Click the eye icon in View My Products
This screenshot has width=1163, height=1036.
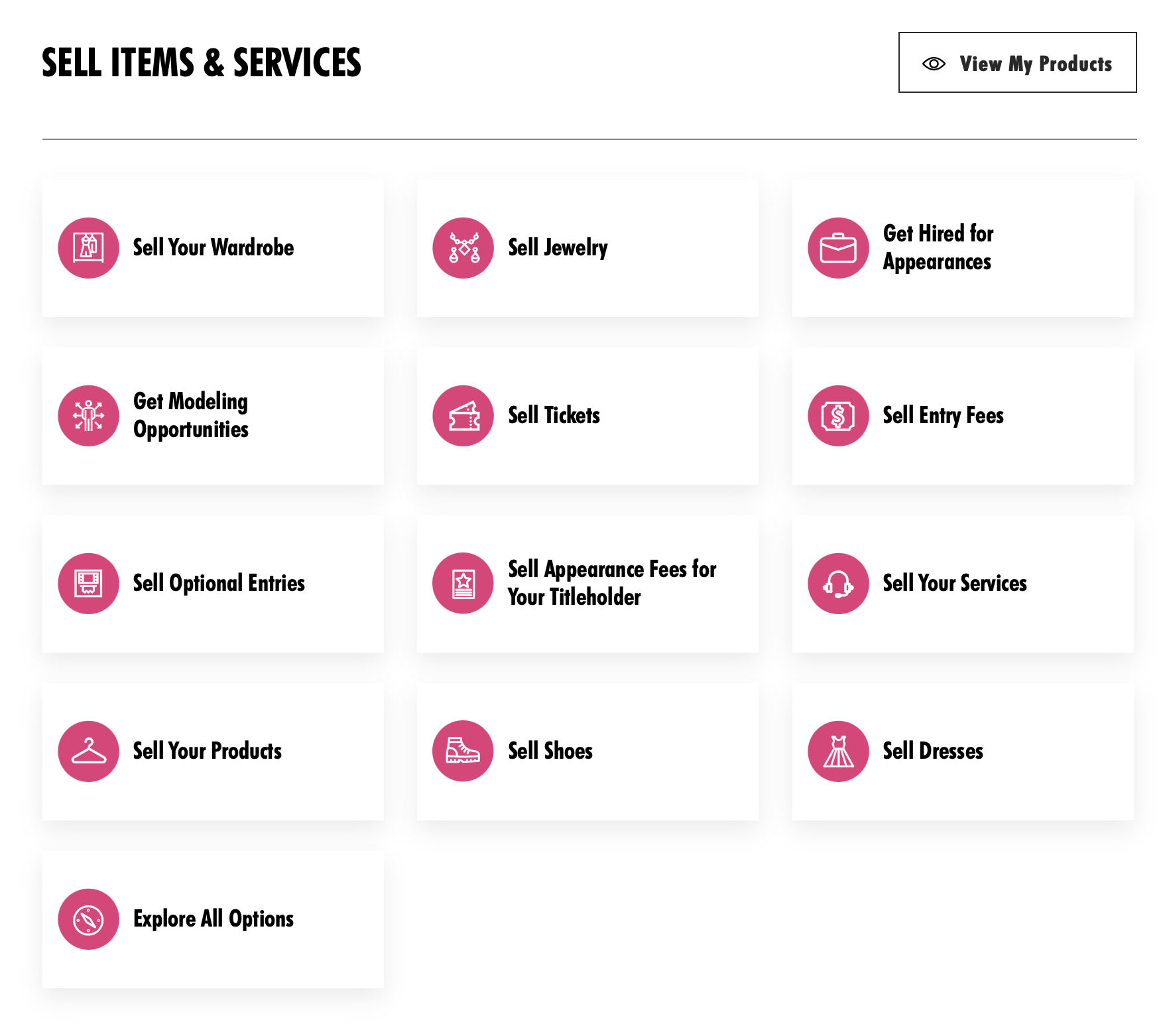[x=934, y=64]
